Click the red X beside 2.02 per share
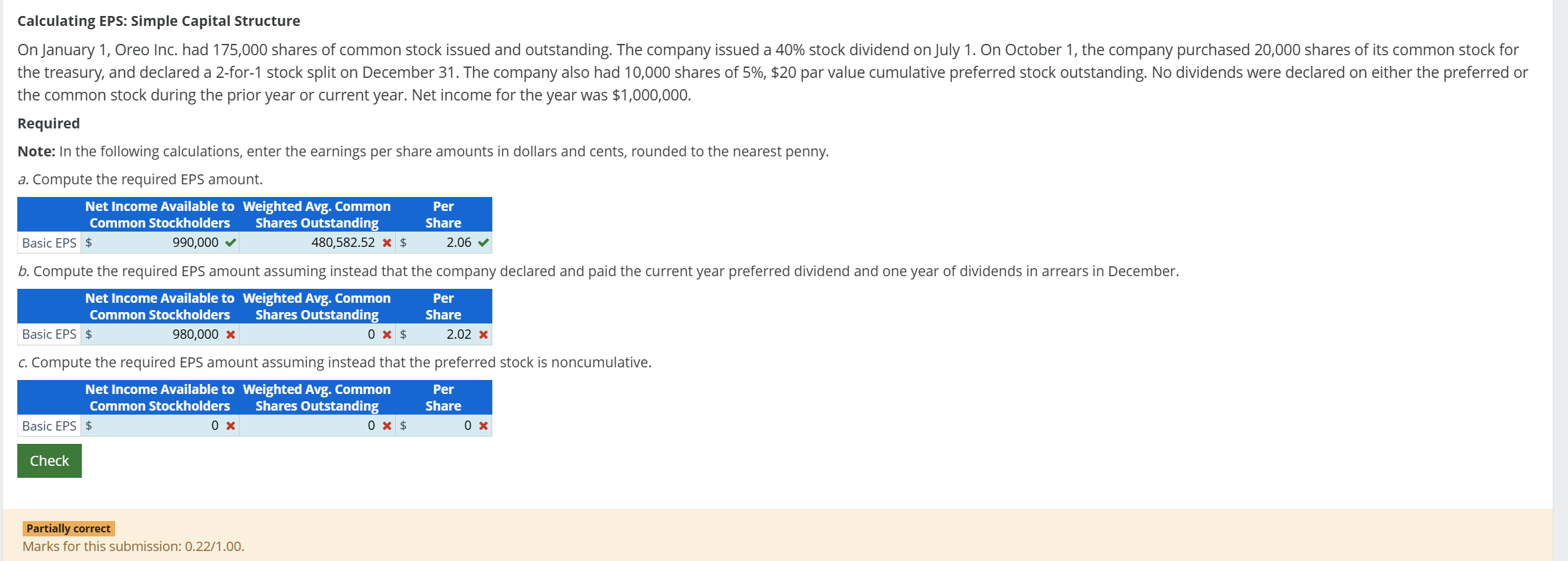 (483, 334)
